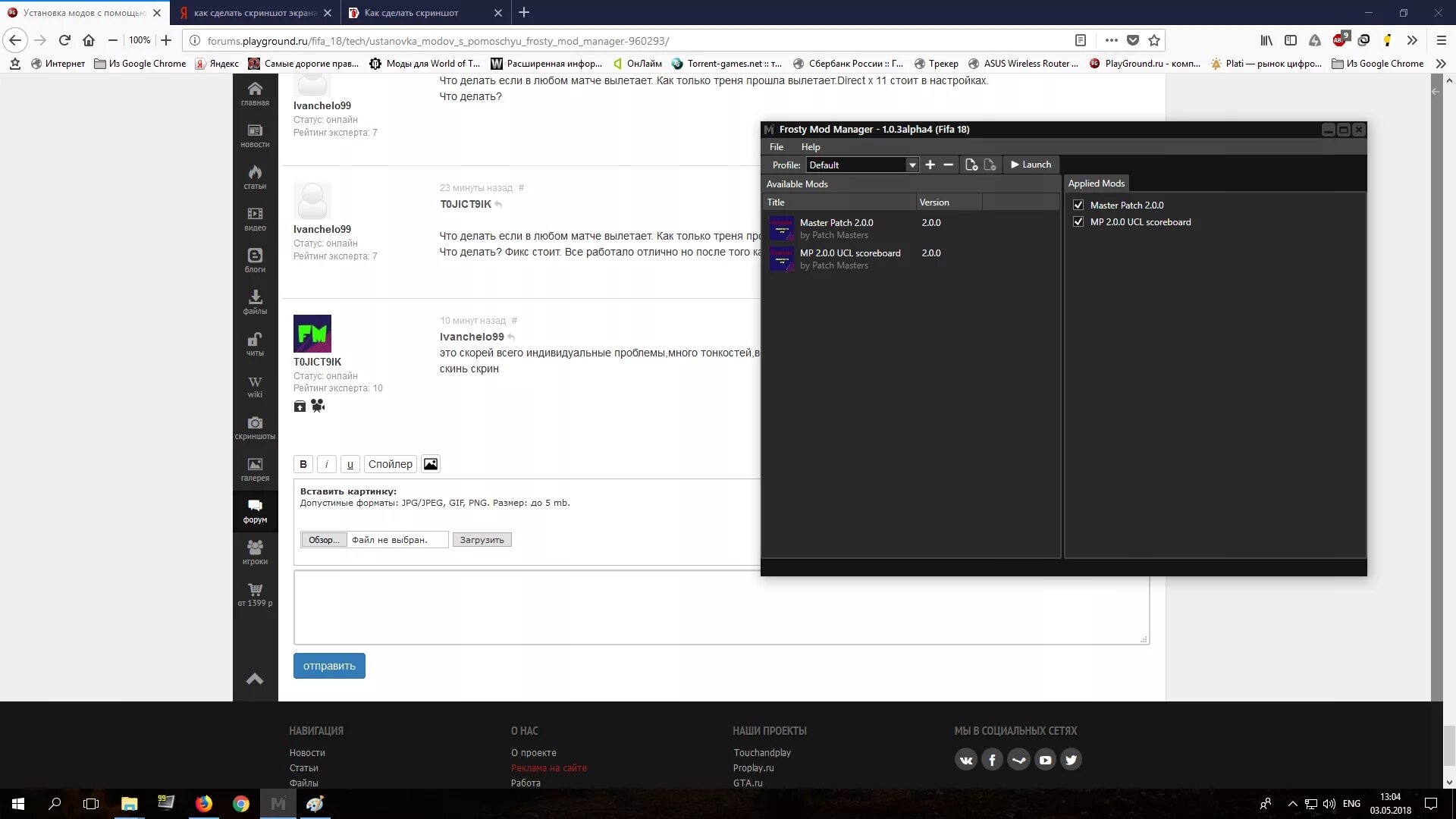Open the Скриншоты sidebar section
This screenshot has height=819, width=1456.
[x=255, y=428]
